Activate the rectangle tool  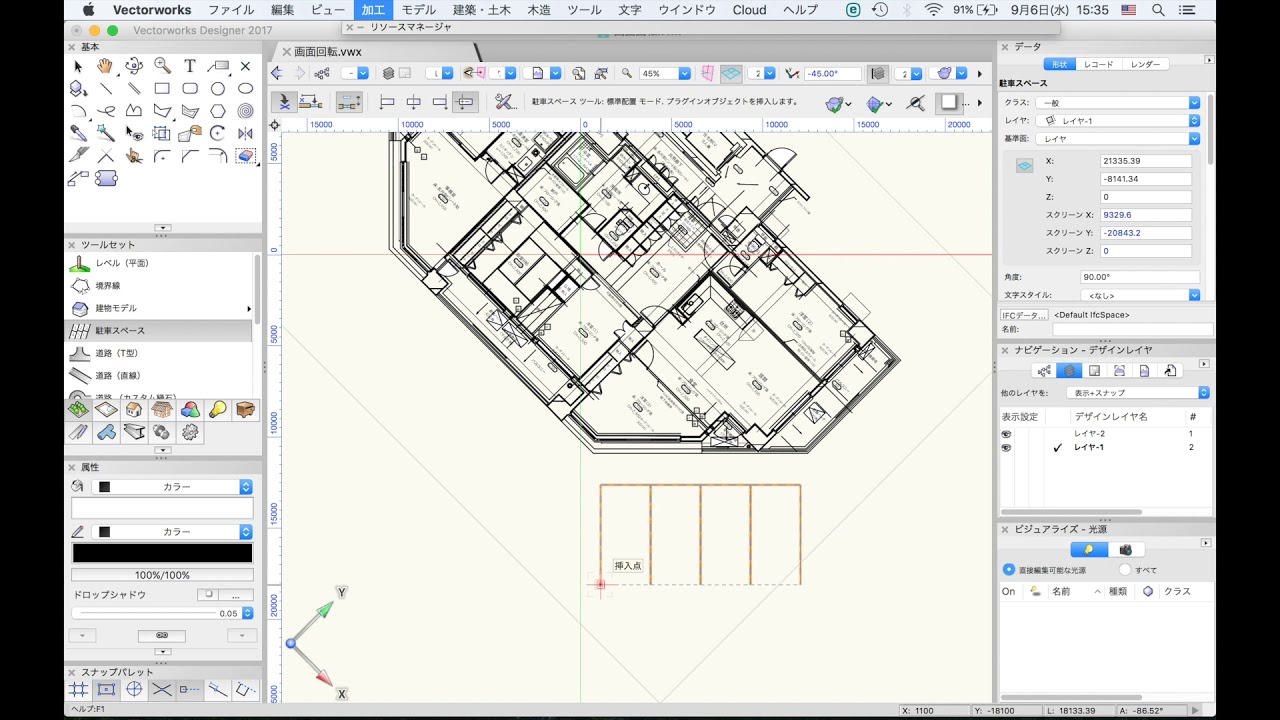tap(162, 89)
